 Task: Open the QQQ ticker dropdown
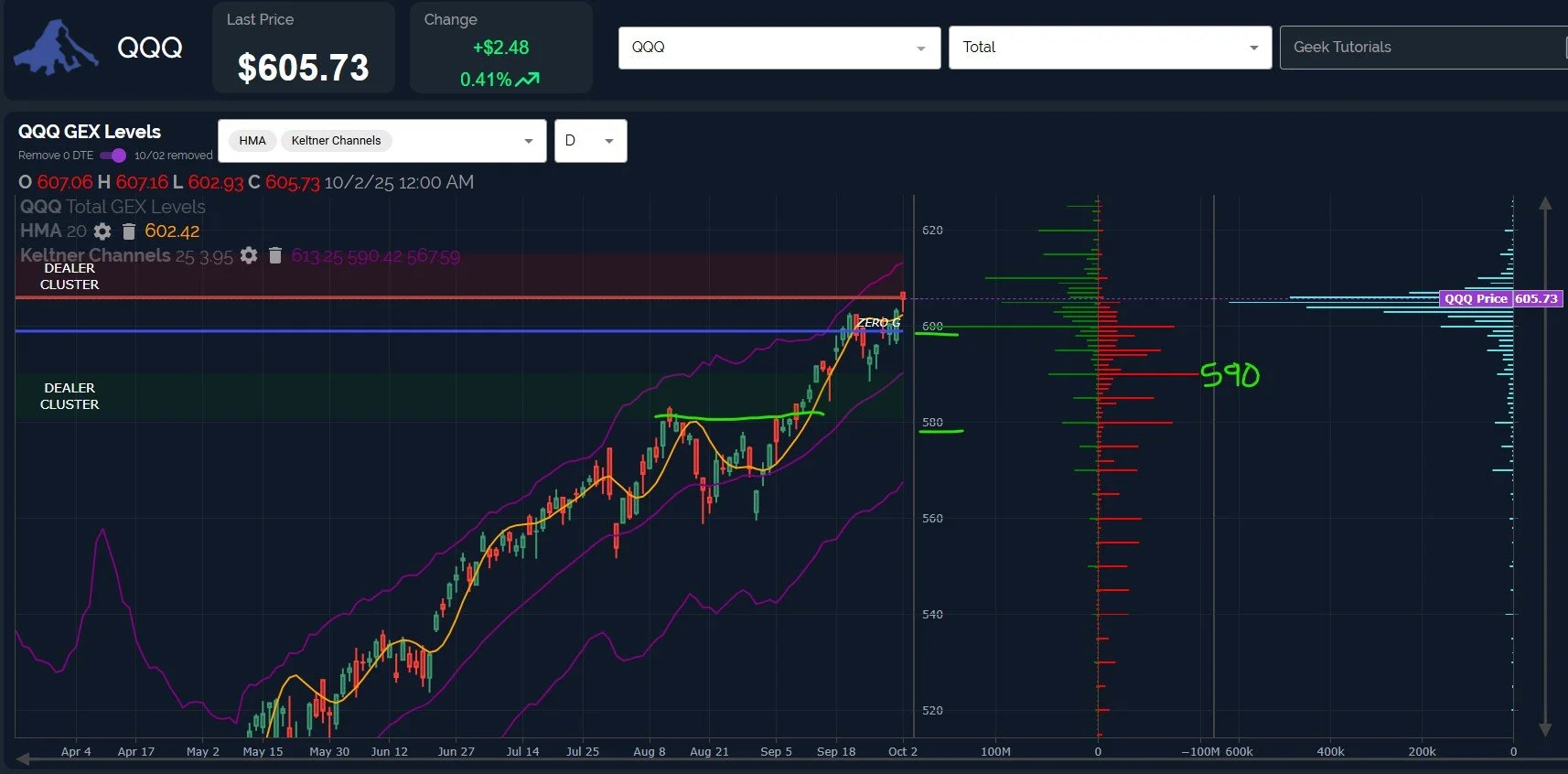pos(779,48)
